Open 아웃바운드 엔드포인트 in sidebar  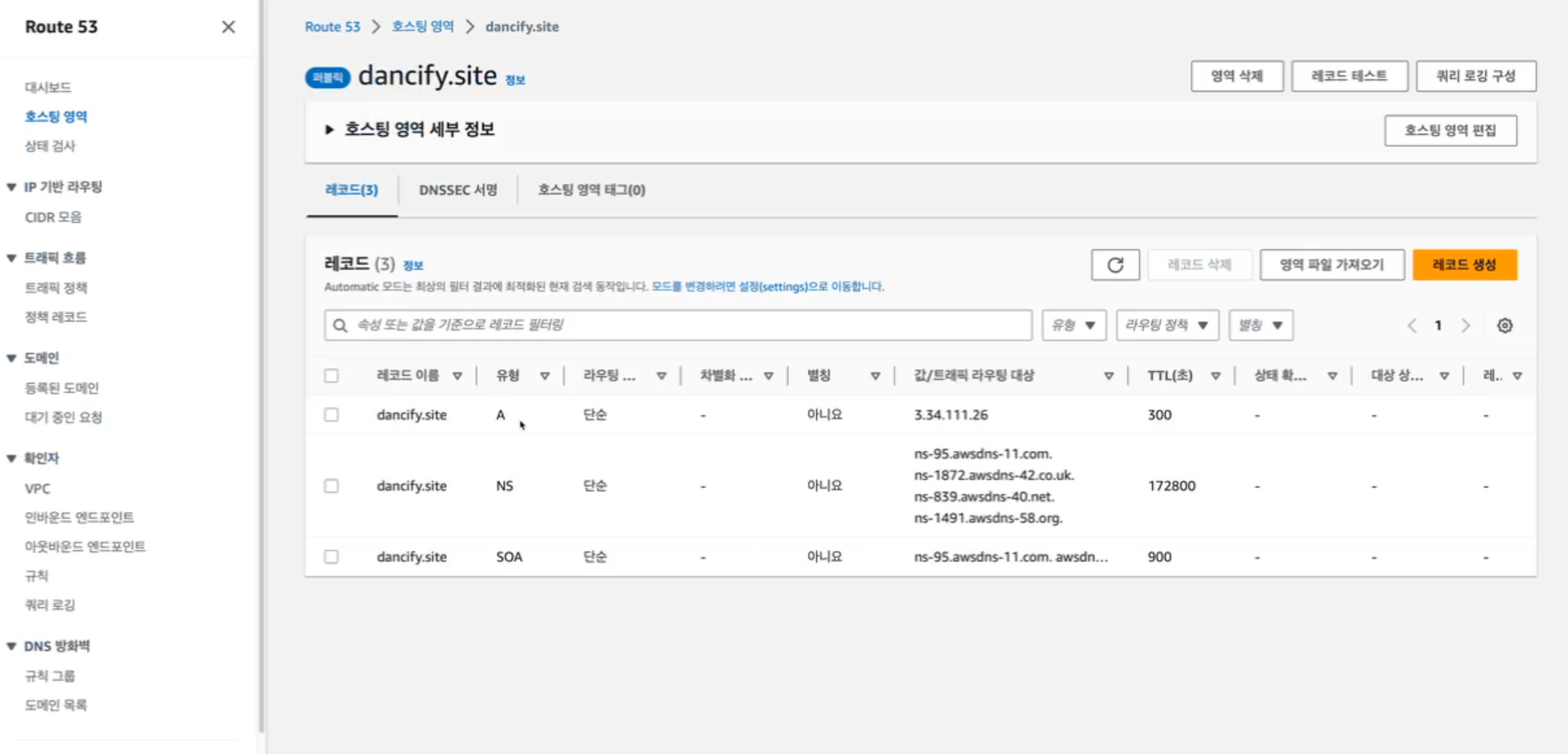pyautogui.click(x=85, y=547)
